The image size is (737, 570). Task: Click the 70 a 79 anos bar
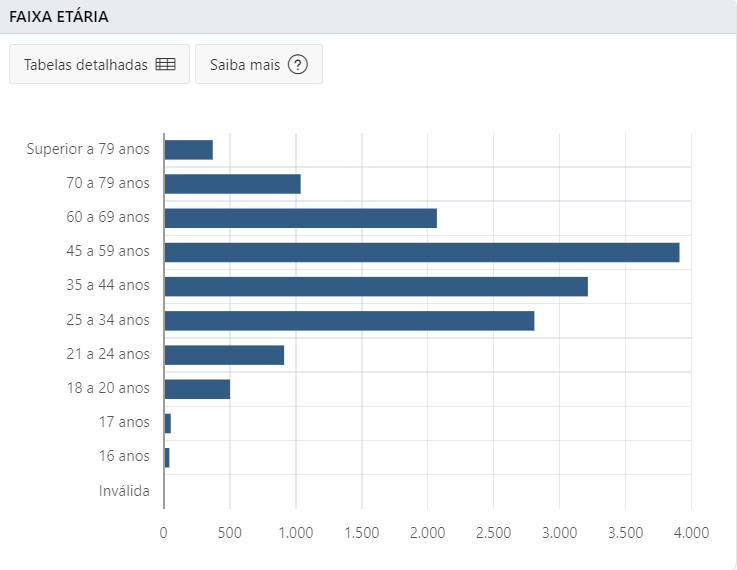click(233, 184)
